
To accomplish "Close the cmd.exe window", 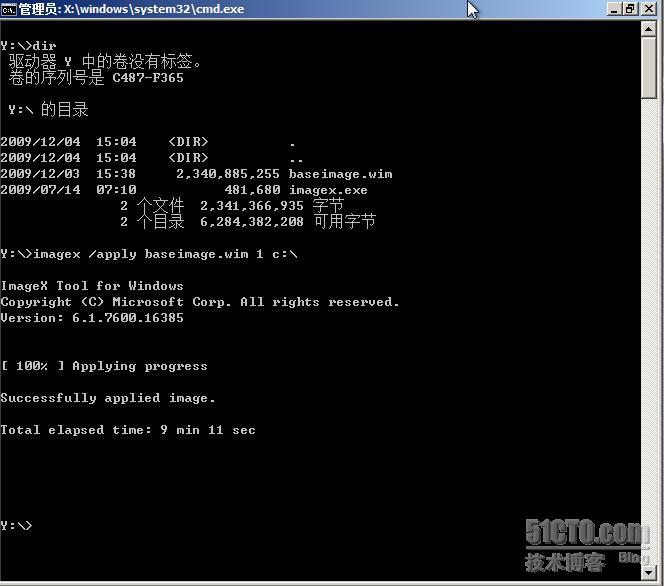I will tap(649, 9).
